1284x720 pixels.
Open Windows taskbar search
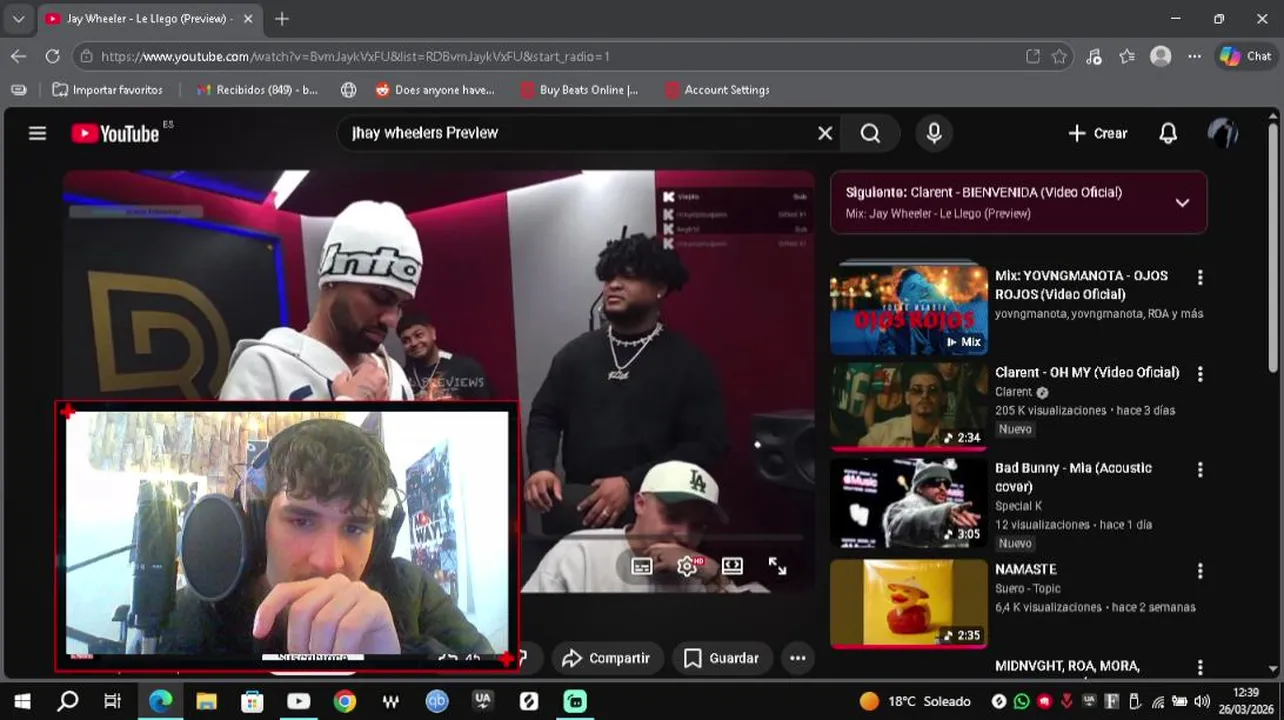68,701
